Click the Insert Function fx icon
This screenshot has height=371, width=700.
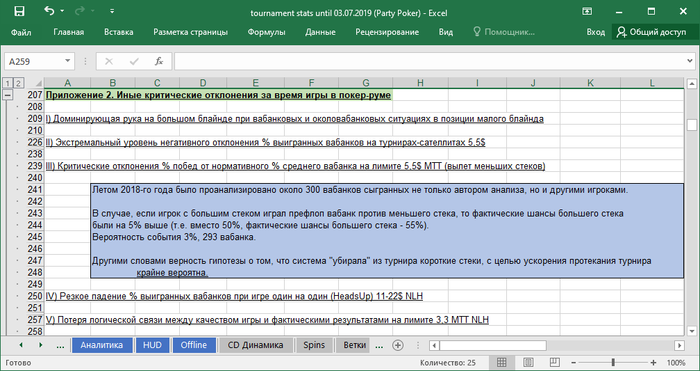(158, 62)
